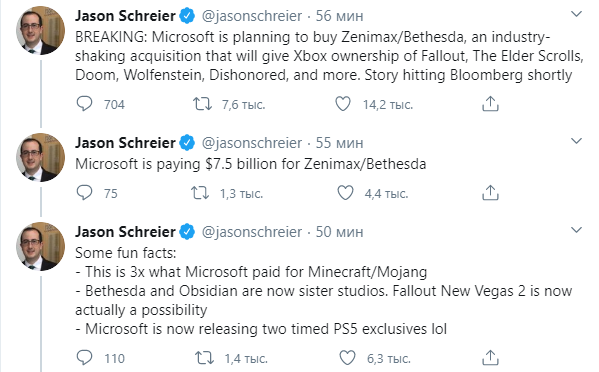Share the Some fun facts tweet
The image size is (599, 372).
pyautogui.click(x=490, y=358)
